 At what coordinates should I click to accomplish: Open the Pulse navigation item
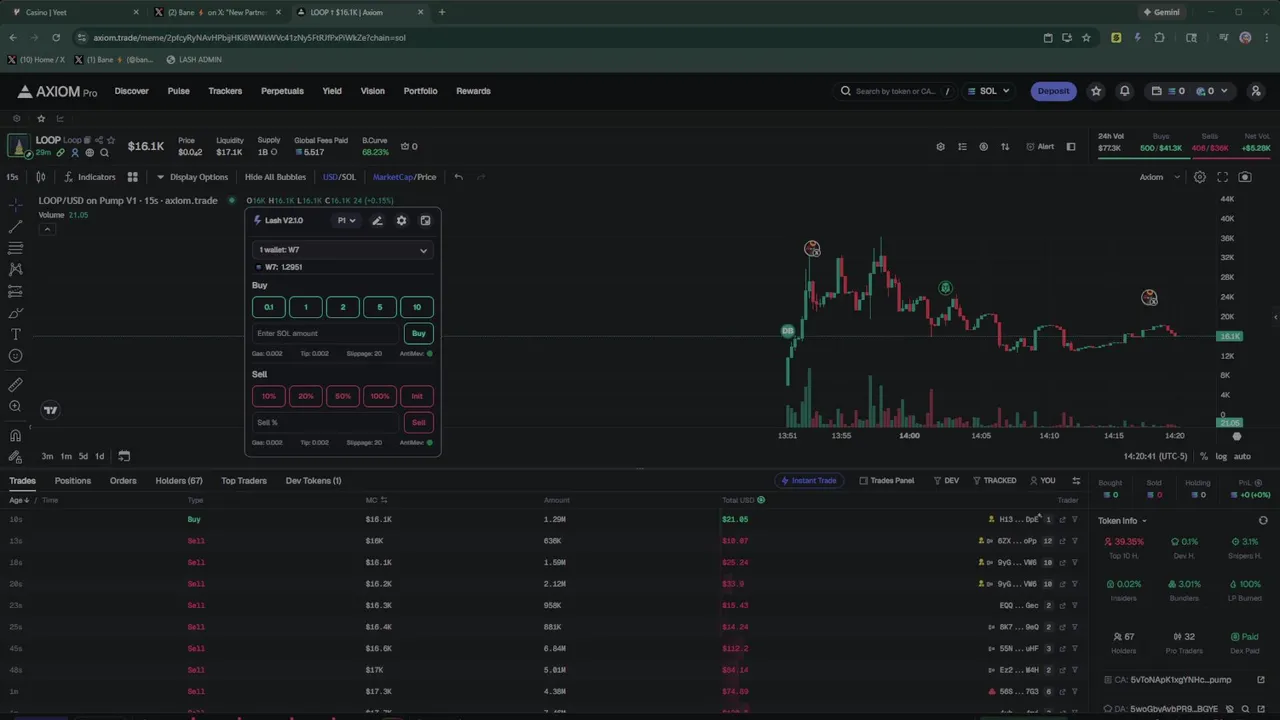[x=179, y=91]
